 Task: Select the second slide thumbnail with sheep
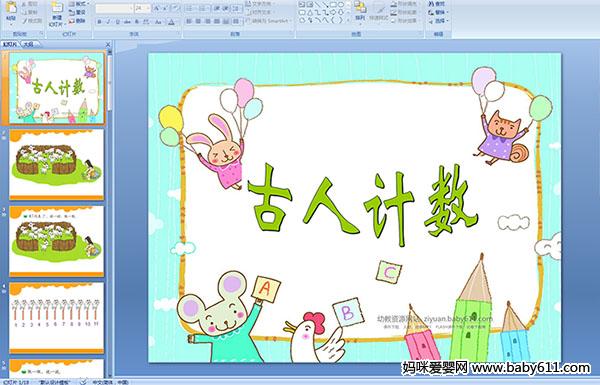[x=57, y=164]
